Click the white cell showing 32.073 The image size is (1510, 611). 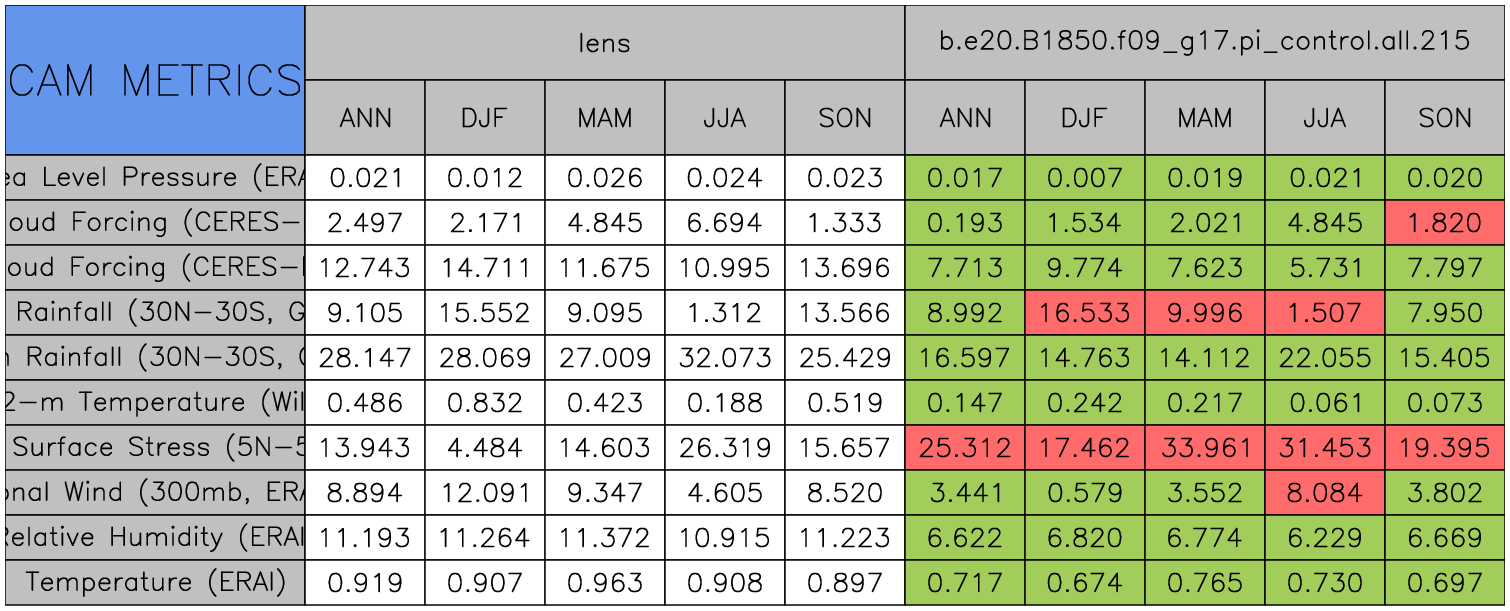(724, 357)
